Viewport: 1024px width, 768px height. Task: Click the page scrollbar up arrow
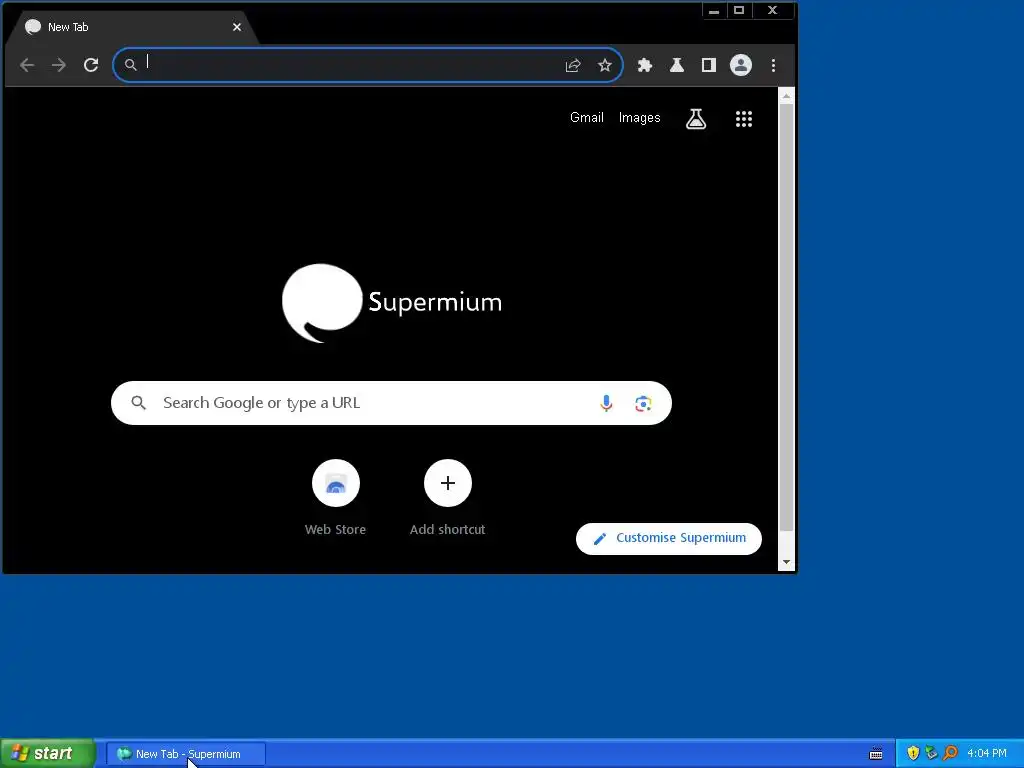[786, 96]
